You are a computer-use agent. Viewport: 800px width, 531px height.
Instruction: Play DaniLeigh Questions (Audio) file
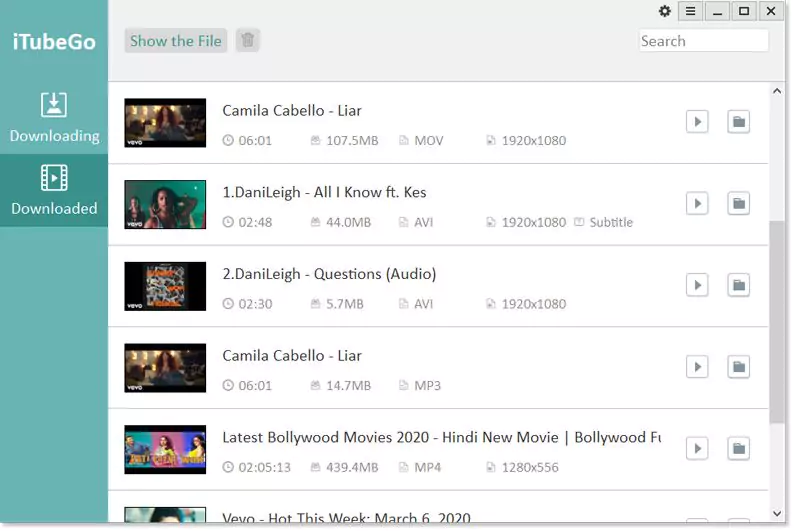coord(697,285)
